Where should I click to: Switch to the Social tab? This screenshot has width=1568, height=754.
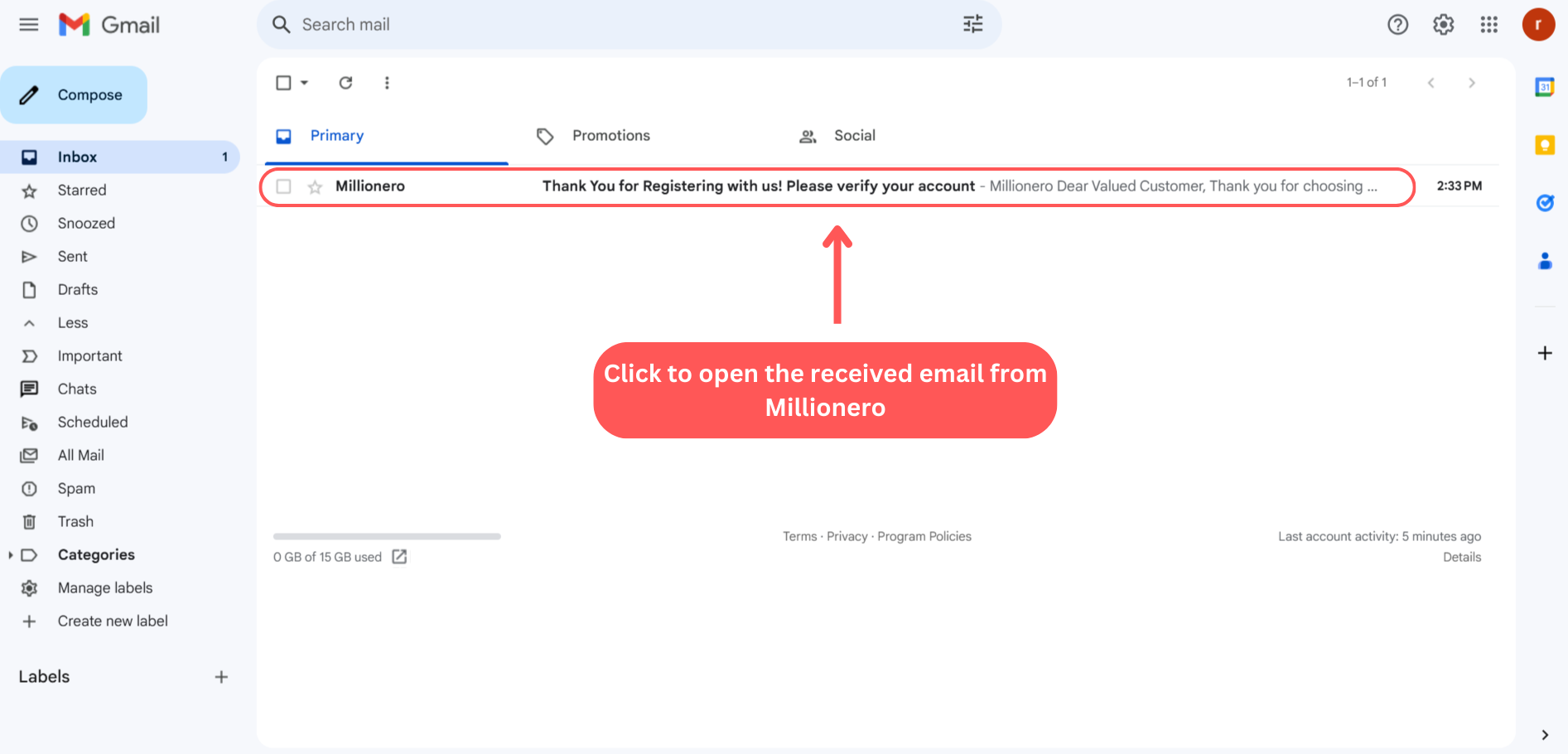tap(854, 136)
